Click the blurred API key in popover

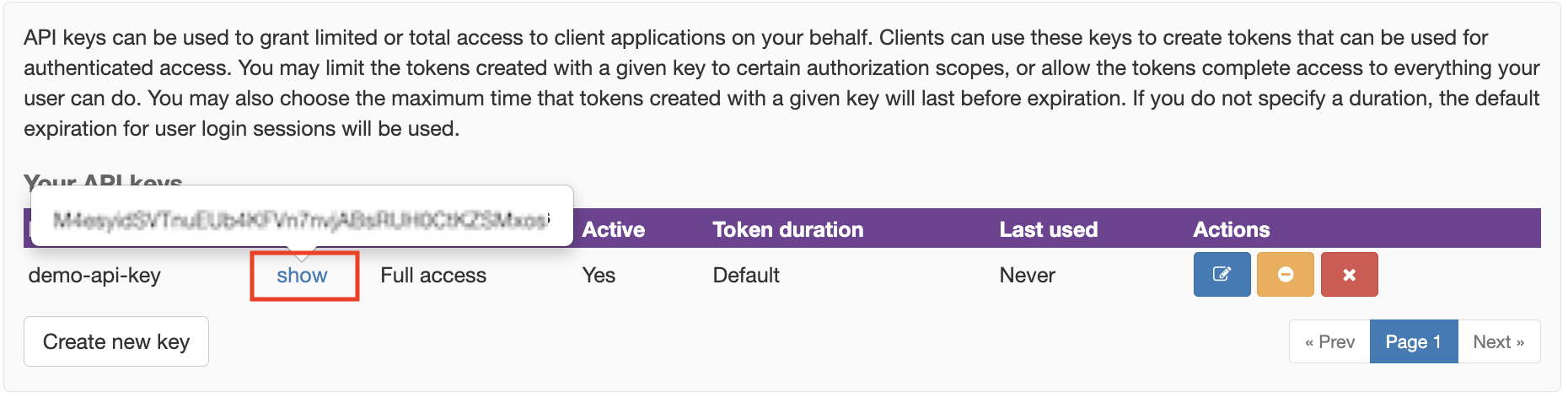tap(301, 220)
